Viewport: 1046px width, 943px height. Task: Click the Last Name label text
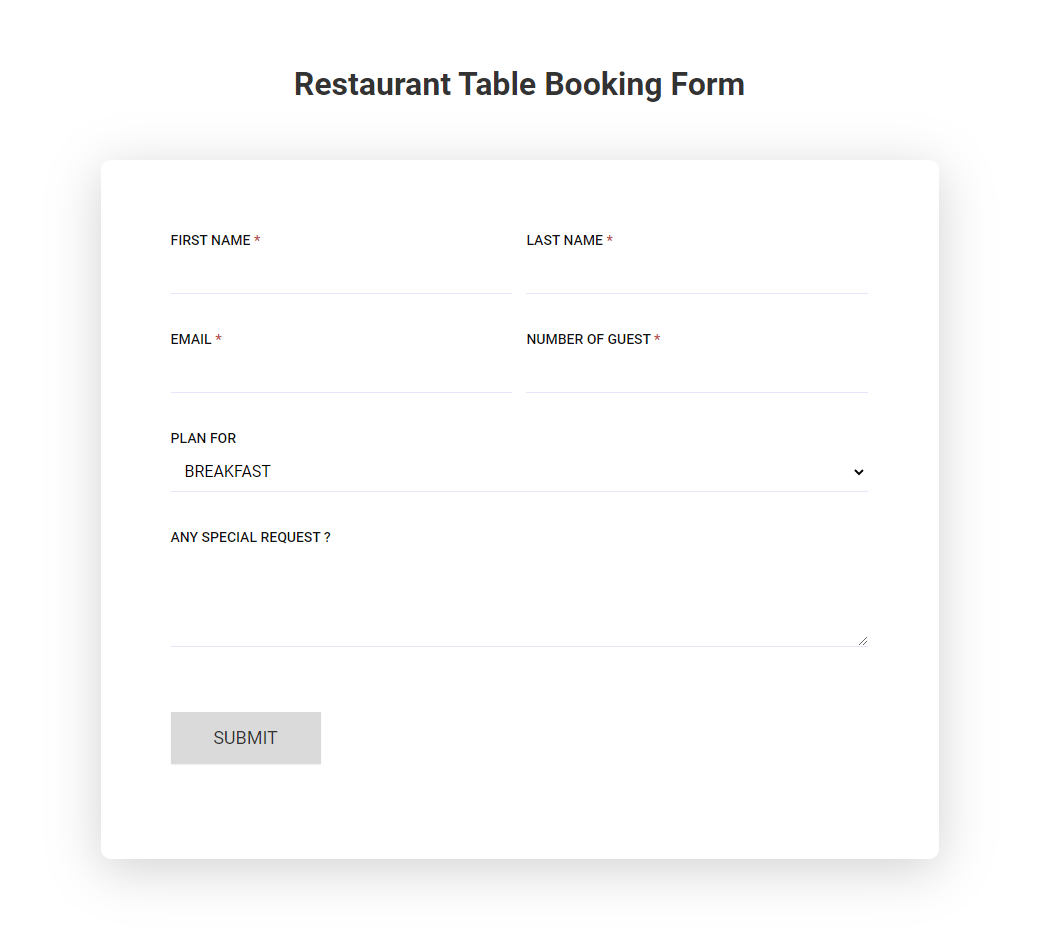pos(564,240)
